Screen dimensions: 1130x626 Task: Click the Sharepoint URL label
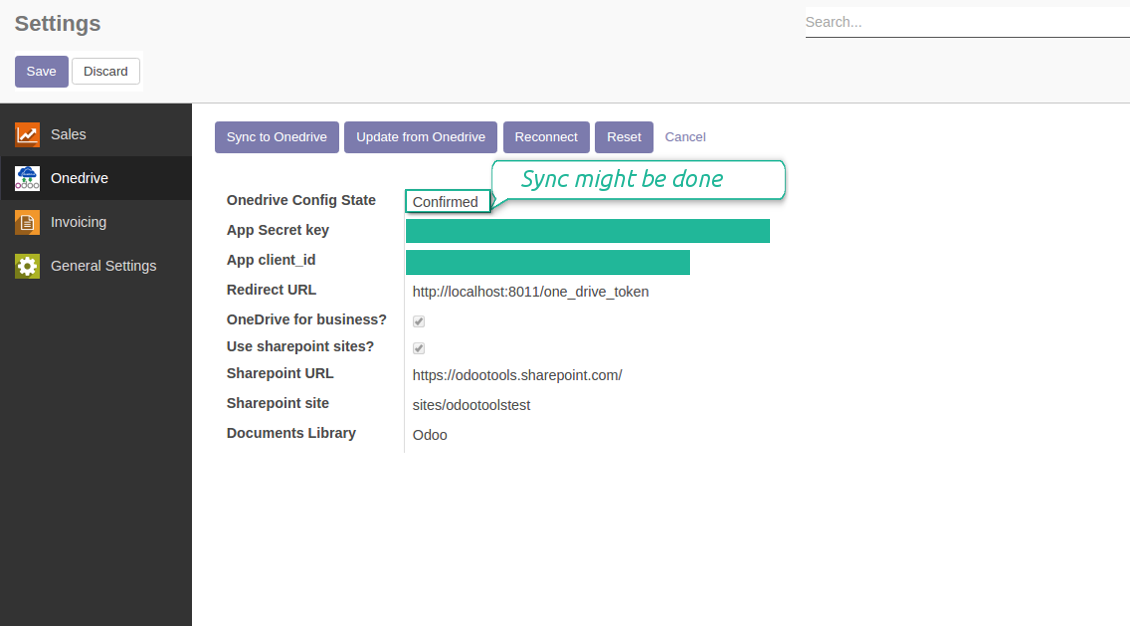click(280, 373)
